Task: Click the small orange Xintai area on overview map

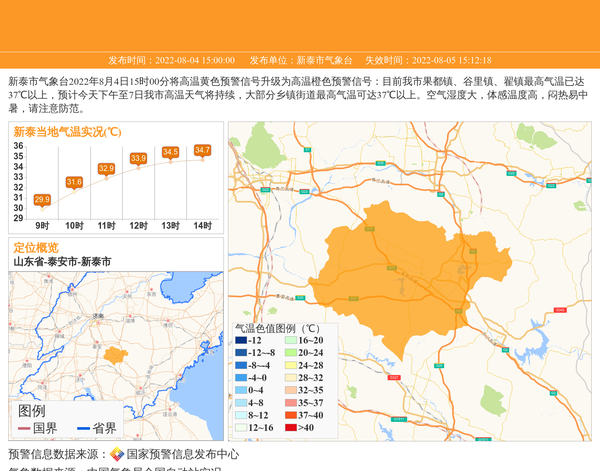Action: (x=114, y=355)
